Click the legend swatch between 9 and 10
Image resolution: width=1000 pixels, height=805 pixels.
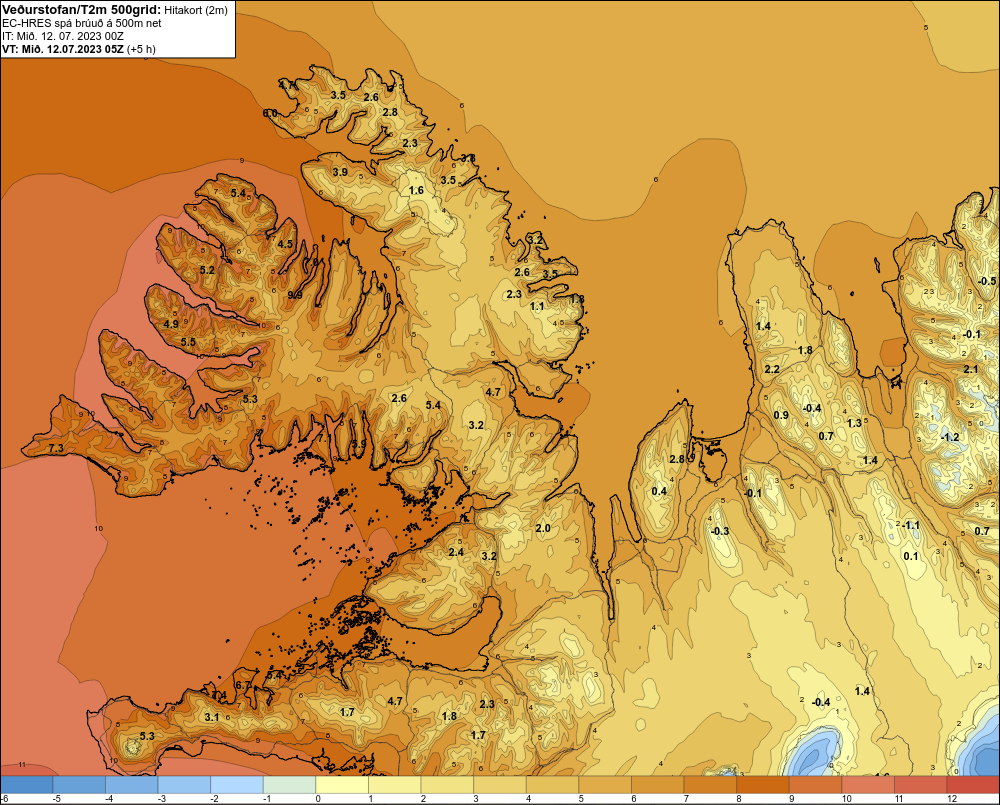coord(816,785)
